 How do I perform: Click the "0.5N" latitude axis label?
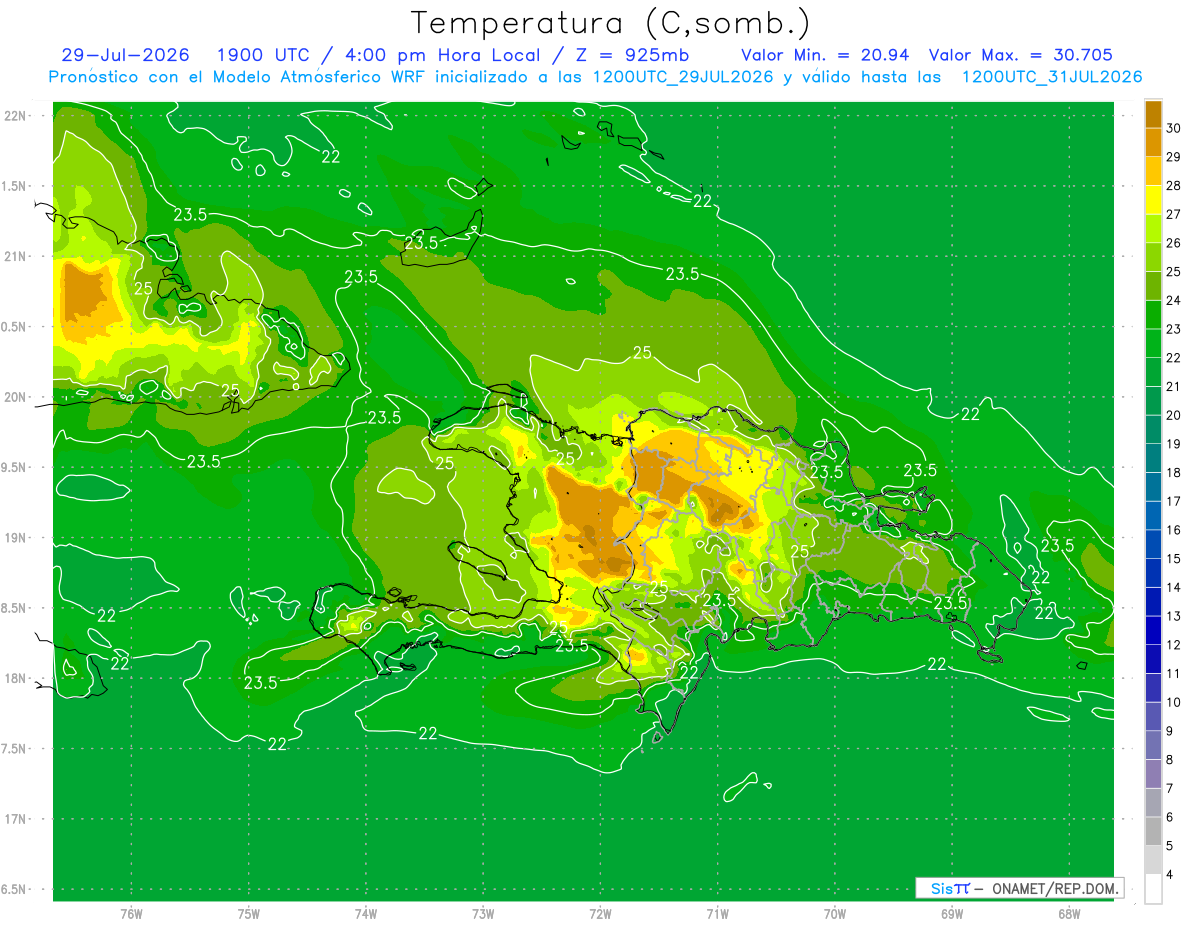[14, 328]
